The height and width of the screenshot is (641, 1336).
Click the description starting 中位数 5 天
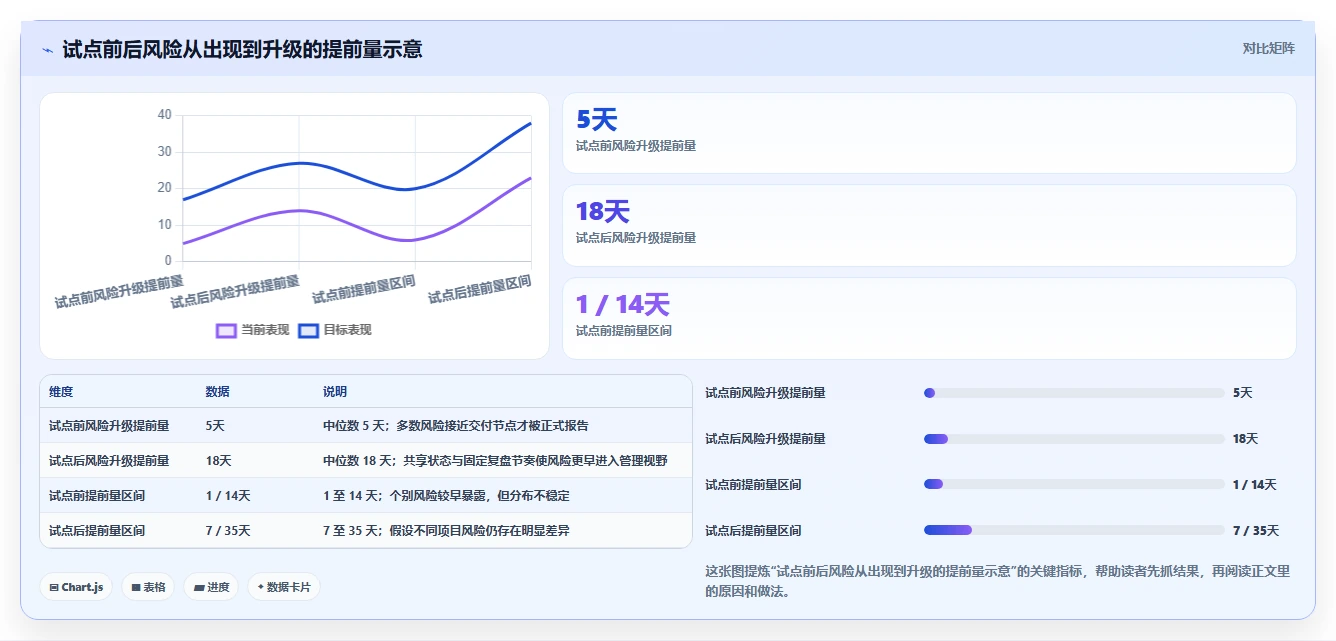(456, 426)
